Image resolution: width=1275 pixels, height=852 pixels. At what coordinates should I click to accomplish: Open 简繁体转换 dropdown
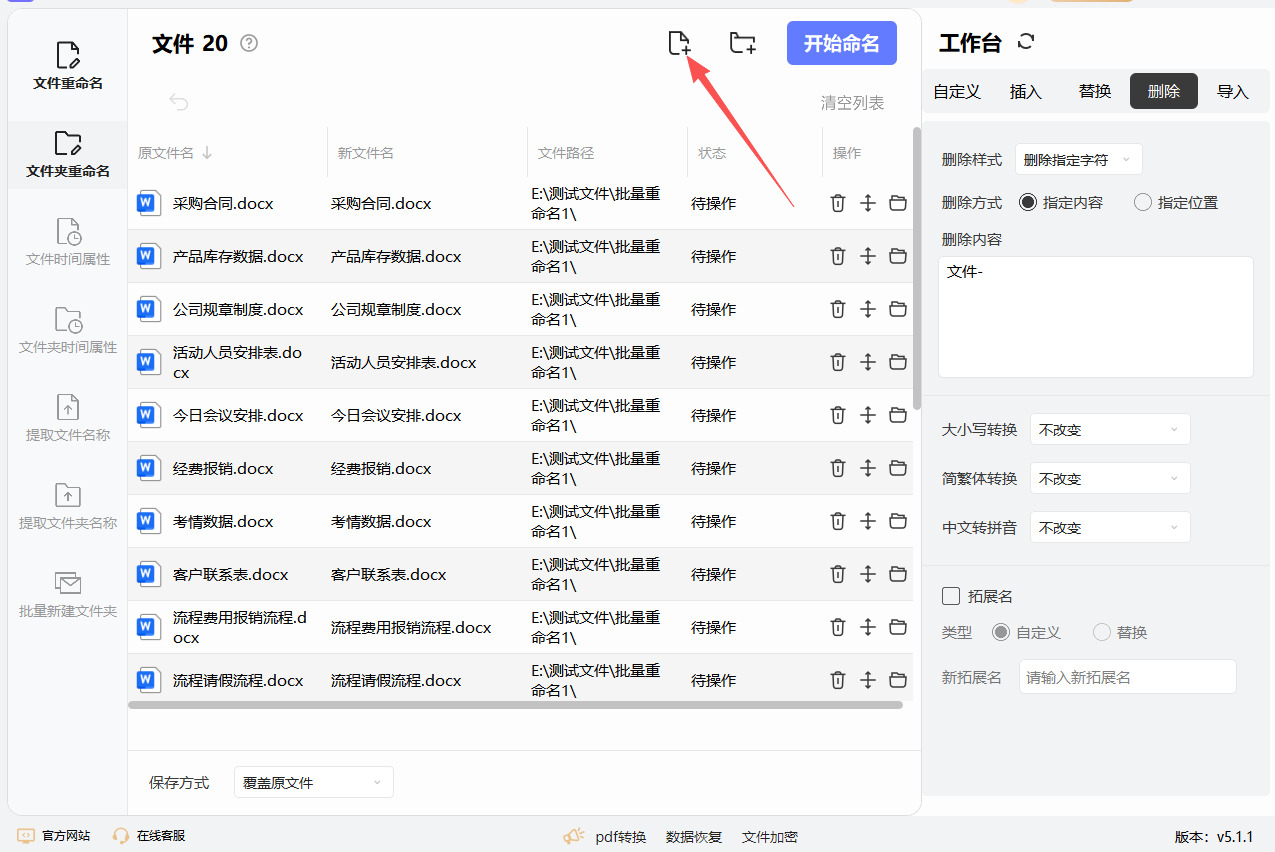click(1110, 478)
